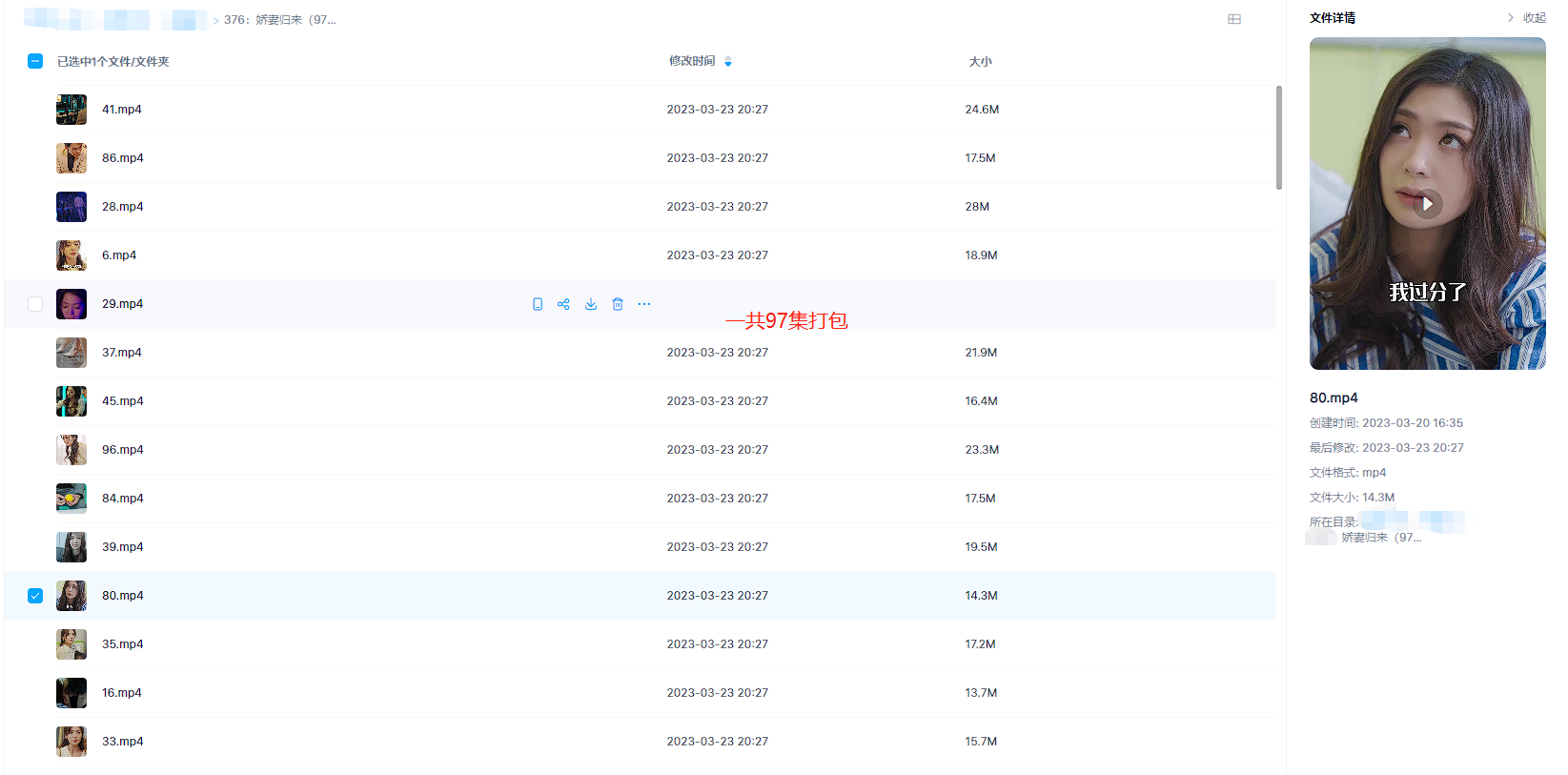Check the box for 29.mp4
The image size is (1568, 775).
[x=35, y=304]
